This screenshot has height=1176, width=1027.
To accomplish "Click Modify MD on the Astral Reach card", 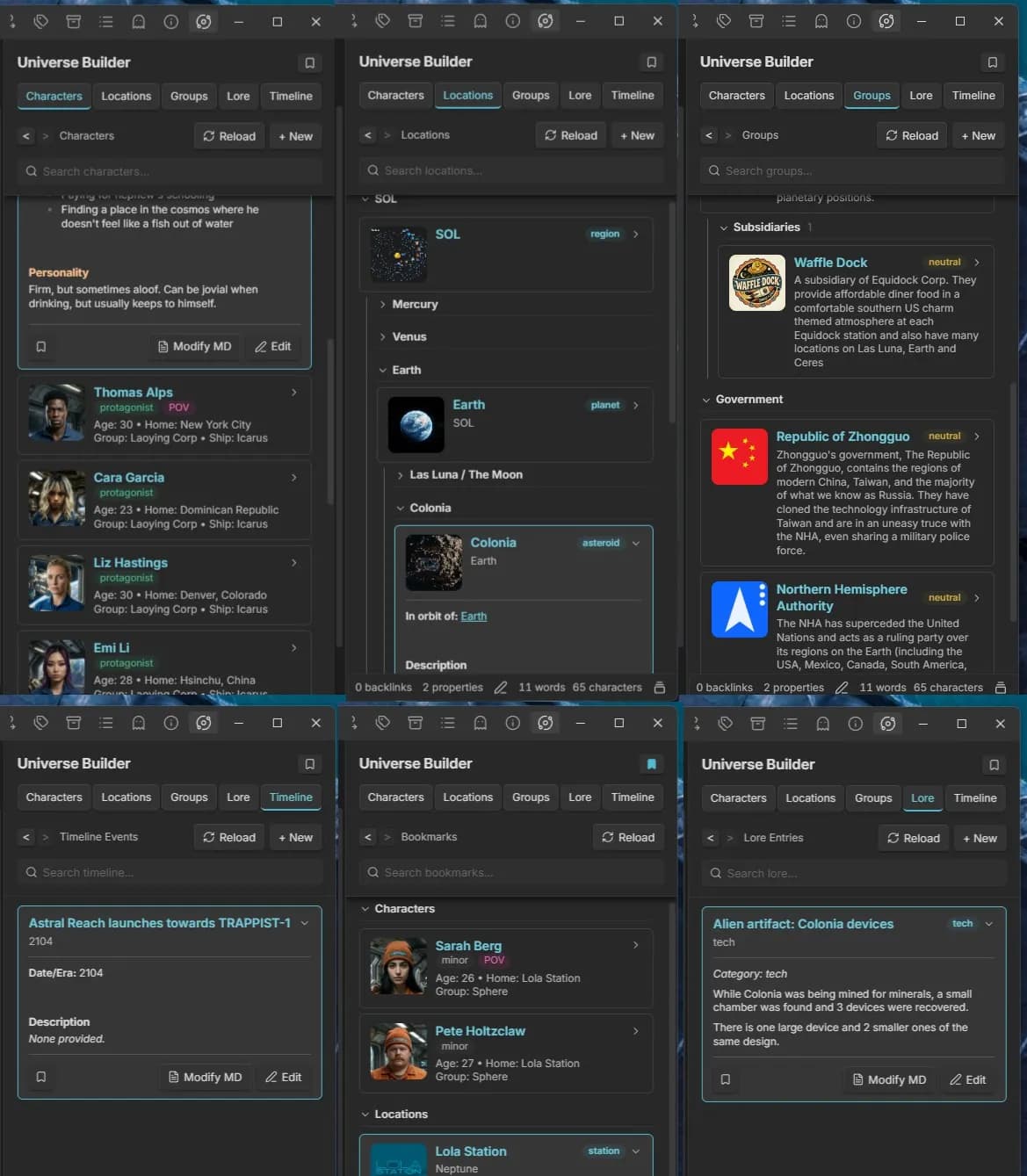I will 206,1077.
